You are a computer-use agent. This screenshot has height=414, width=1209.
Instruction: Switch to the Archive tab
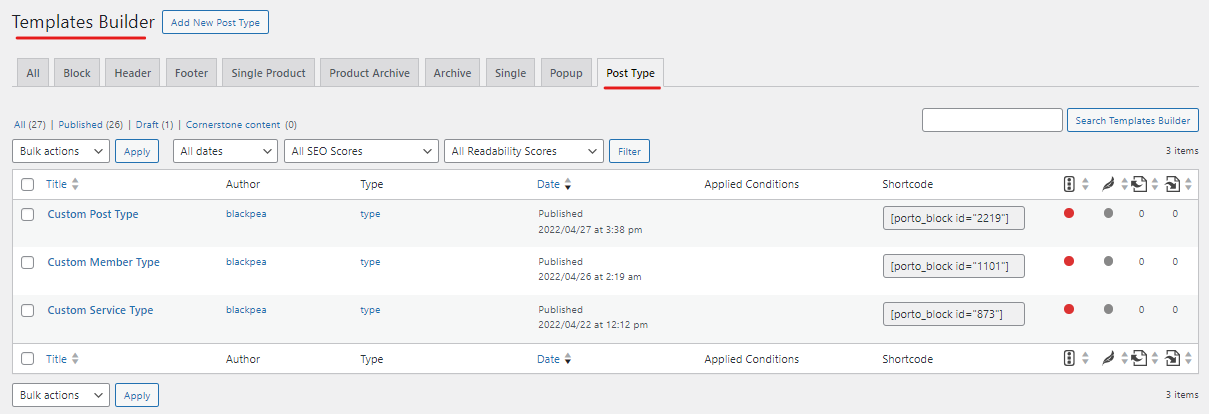click(452, 73)
